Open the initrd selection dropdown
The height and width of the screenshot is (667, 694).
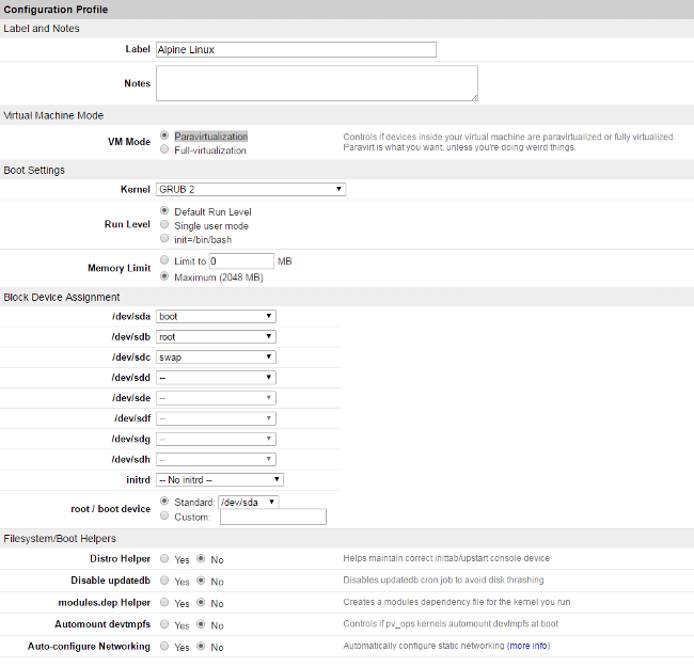coord(220,480)
